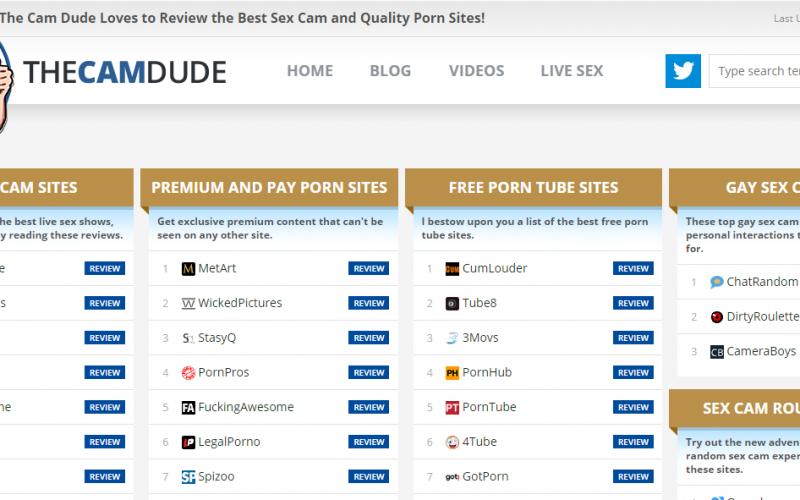Viewport: 800px width, 500px height.
Task: Click the TheCamDude site logo
Action: click(x=124, y=72)
